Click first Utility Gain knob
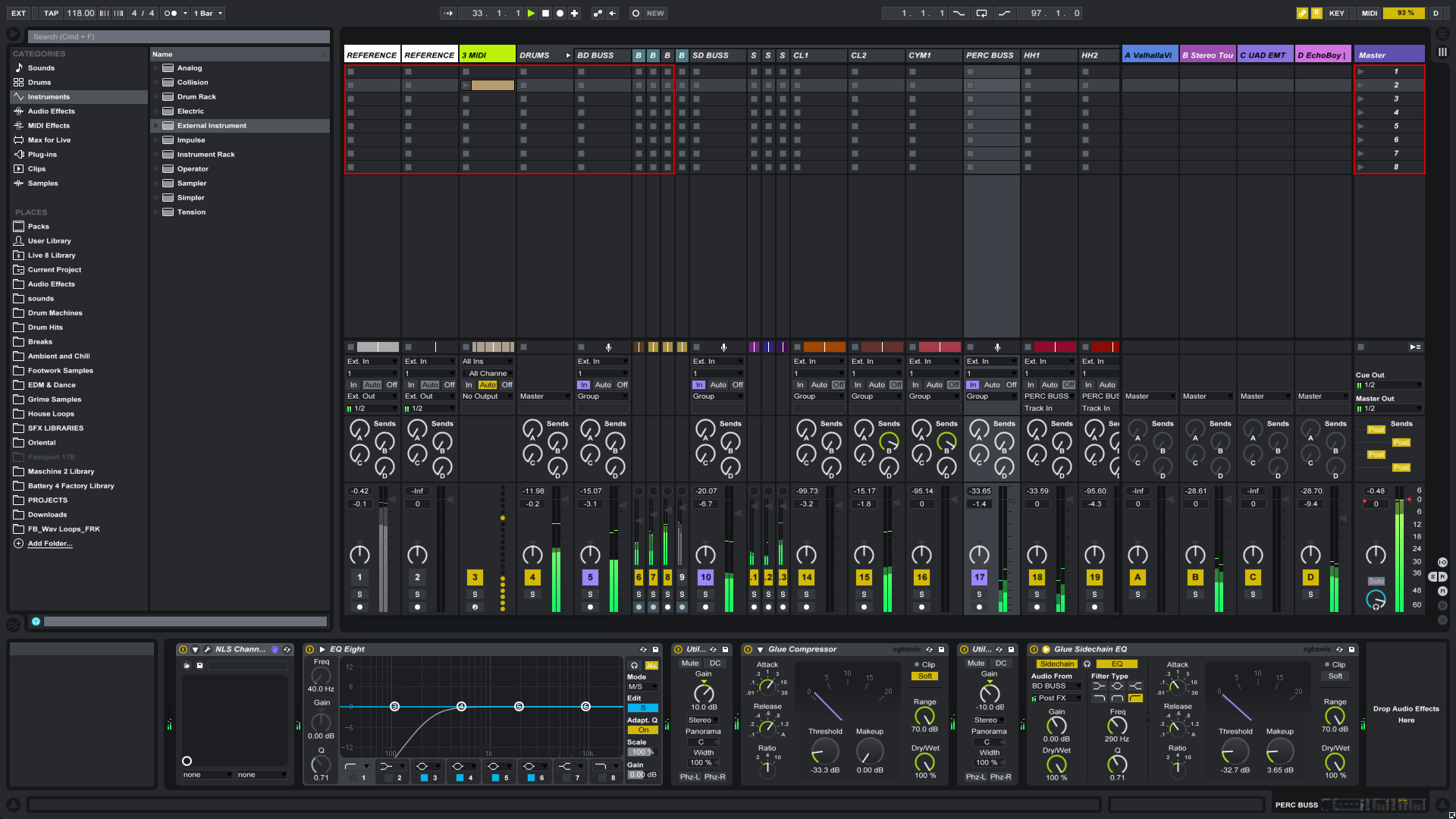 pyautogui.click(x=704, y=692)
